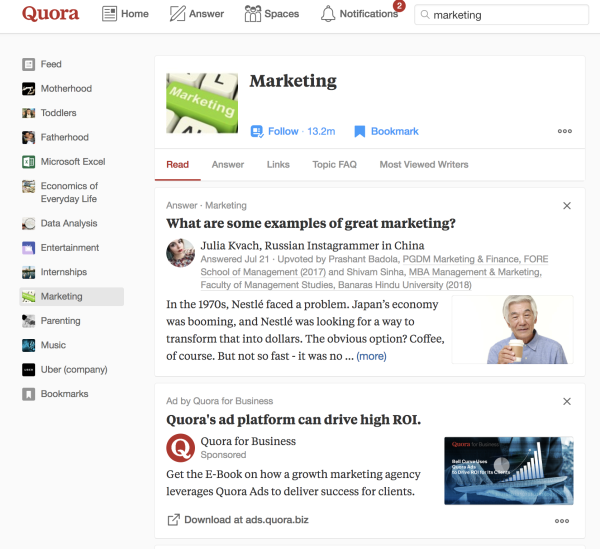Click the Internships topic icon
This screenshot has height=549, width=600.
pyautogui.click(x=28, y=272)
